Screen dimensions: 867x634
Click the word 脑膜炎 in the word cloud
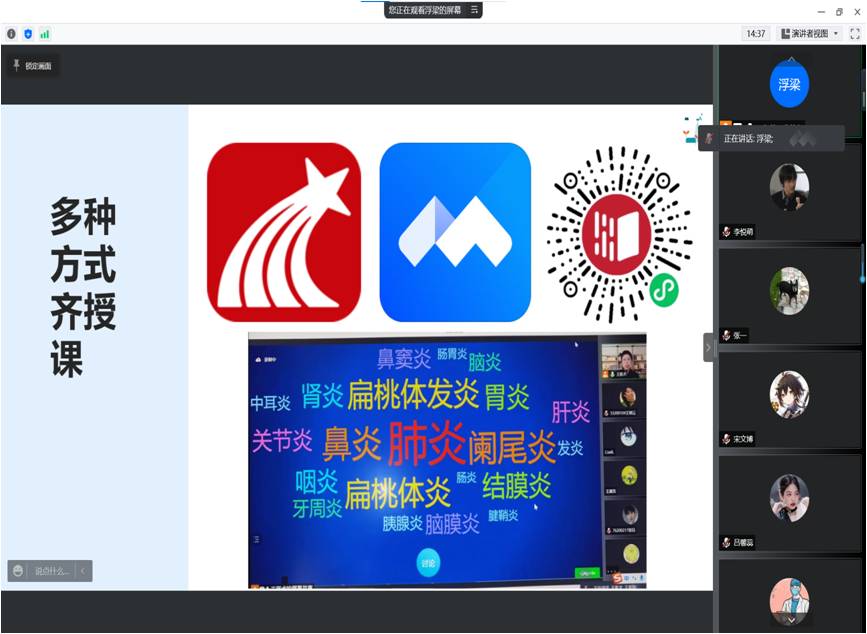click(x=452, y=524)
